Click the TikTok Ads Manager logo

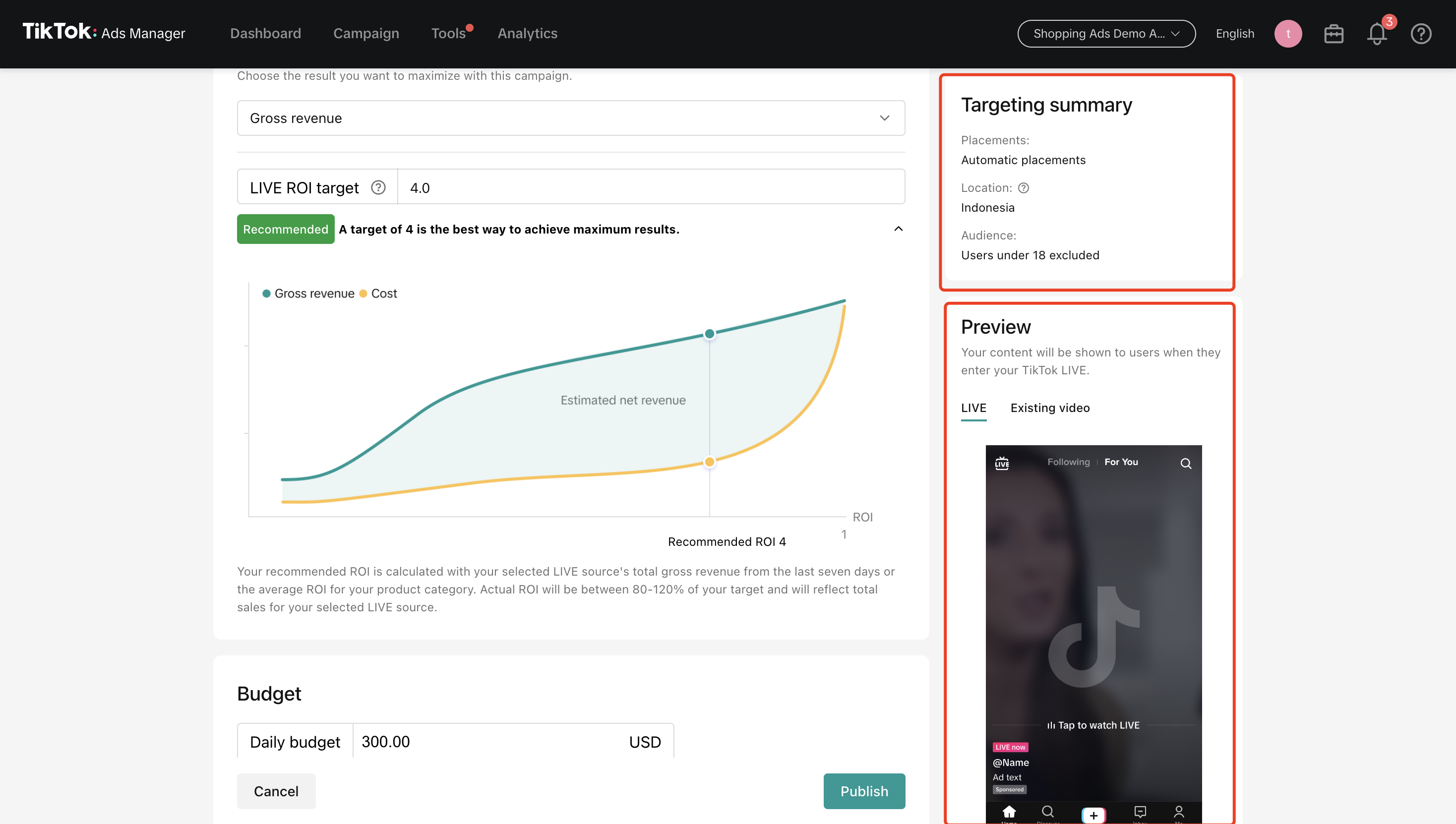tap(104, 32)
